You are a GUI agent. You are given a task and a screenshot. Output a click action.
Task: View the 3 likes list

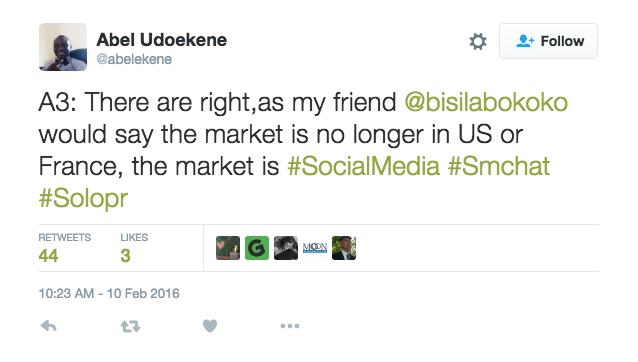[x=134, y=248]
